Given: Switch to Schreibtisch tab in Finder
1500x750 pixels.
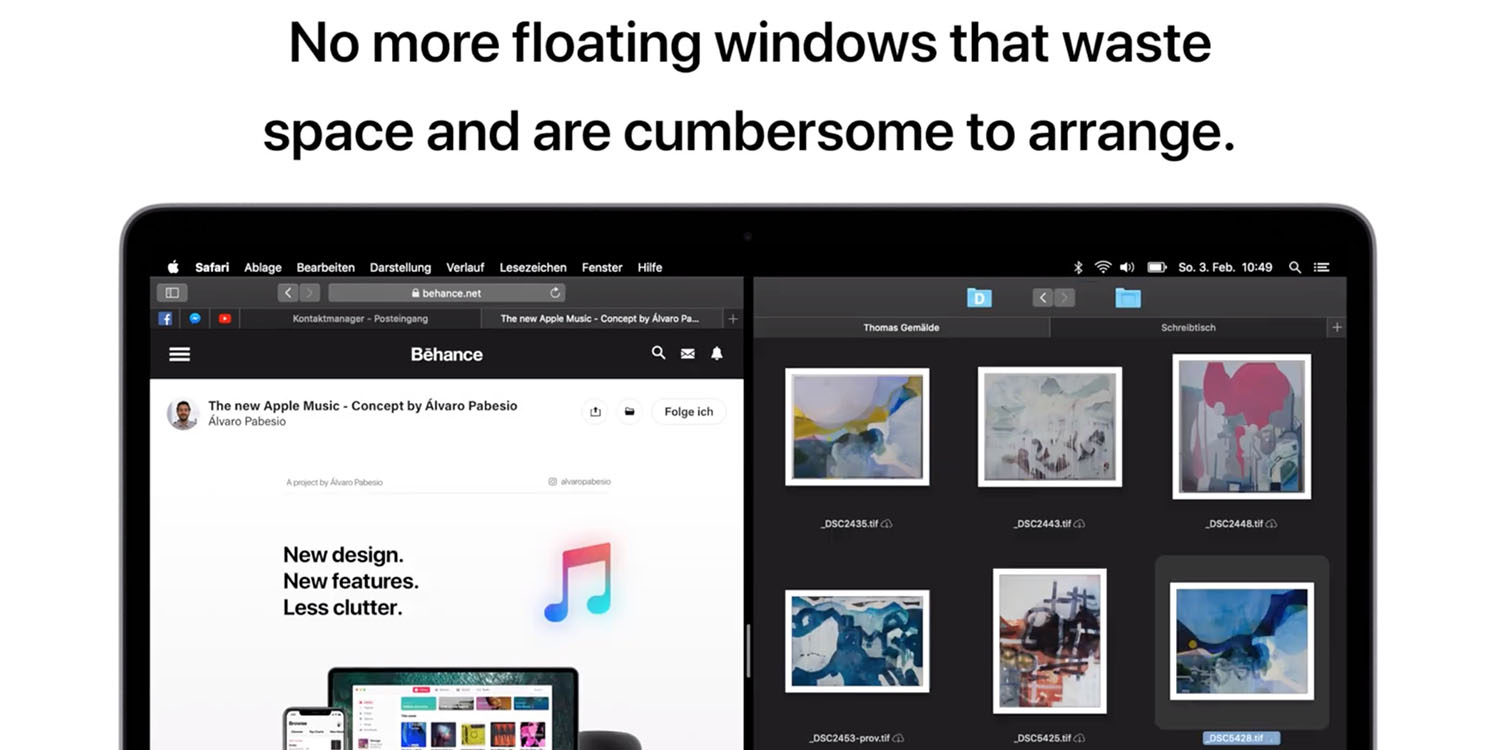Looking at the screenshot, I should pyautogui.click(x=1188, y=327).
